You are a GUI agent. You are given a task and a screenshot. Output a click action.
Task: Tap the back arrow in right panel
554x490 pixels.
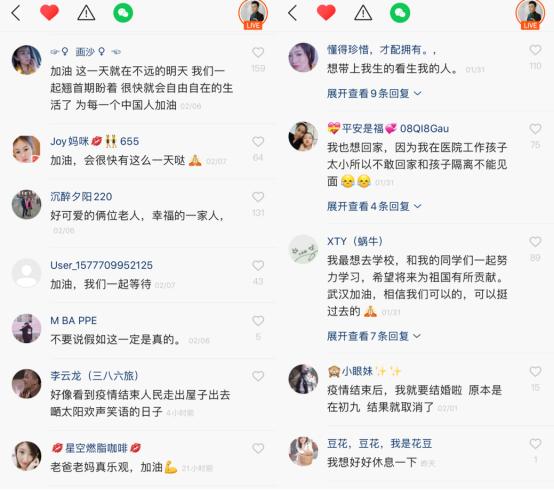pyautogui.click(x=293, y=13)
